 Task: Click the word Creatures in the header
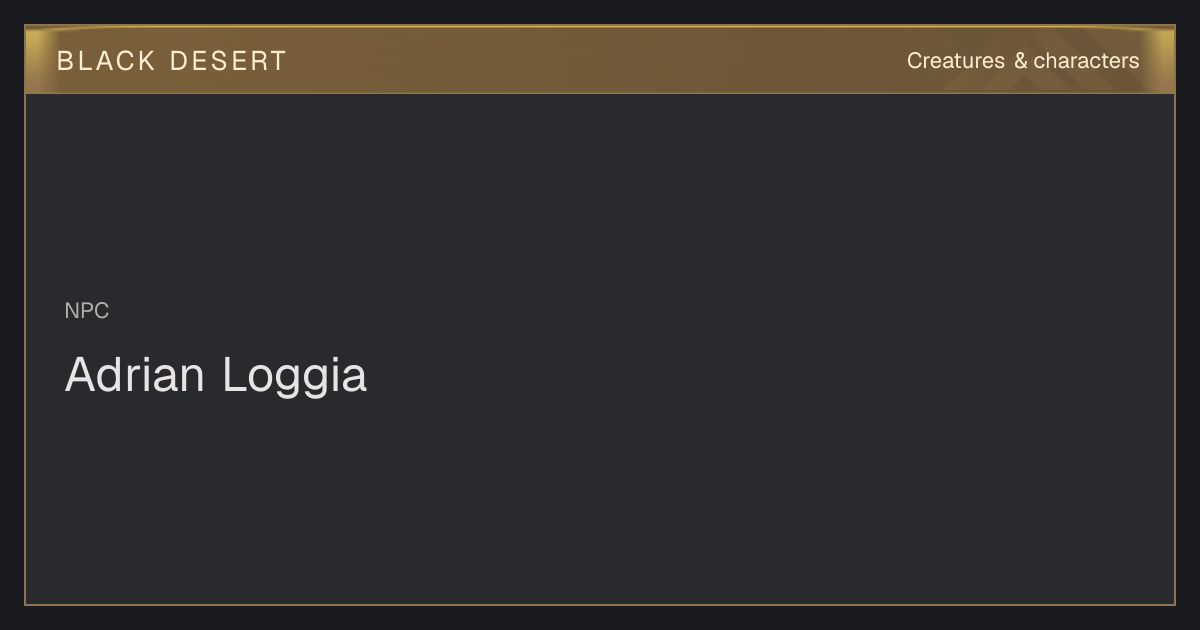tap(955, 61)
